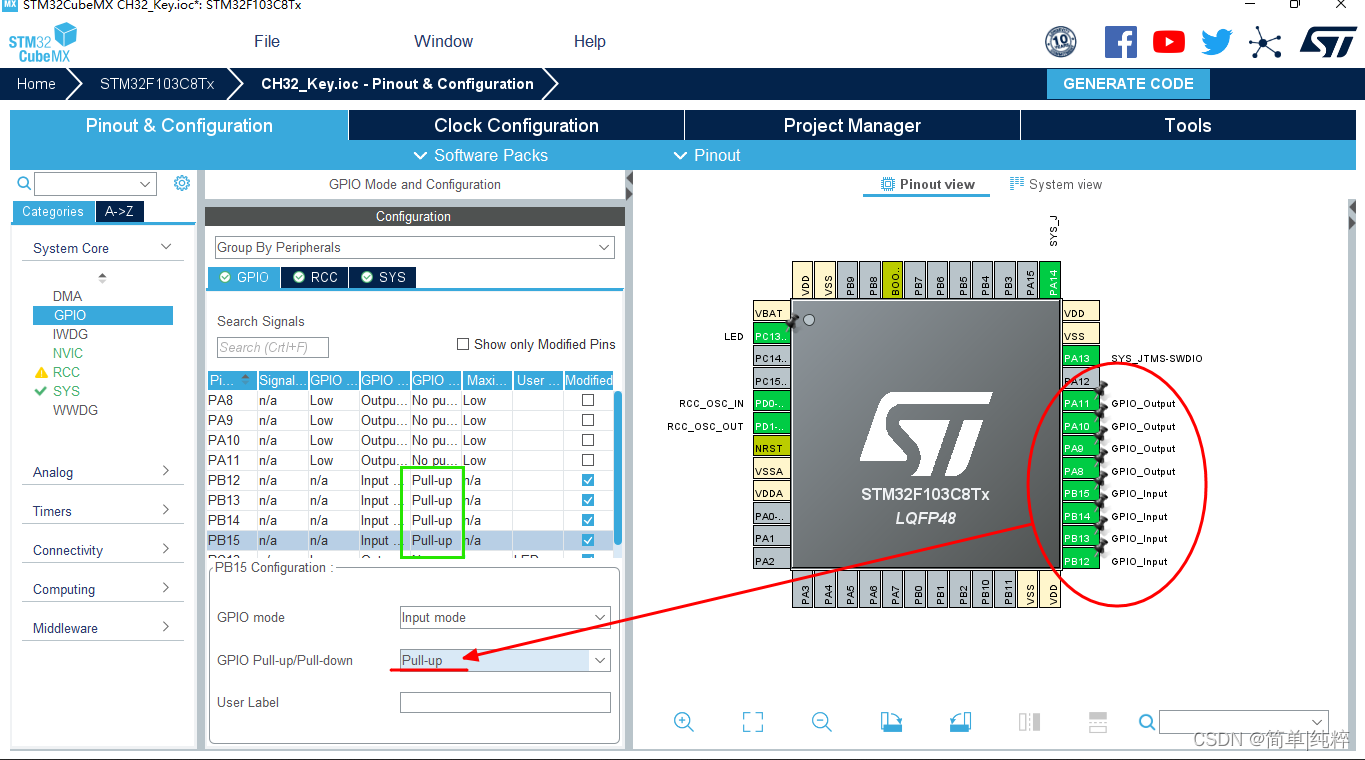Rotate the chip view clockwise
Image resolution: width=1365 pixels, height=760 pixels.
pyautogui.click(x=891, y=722)
